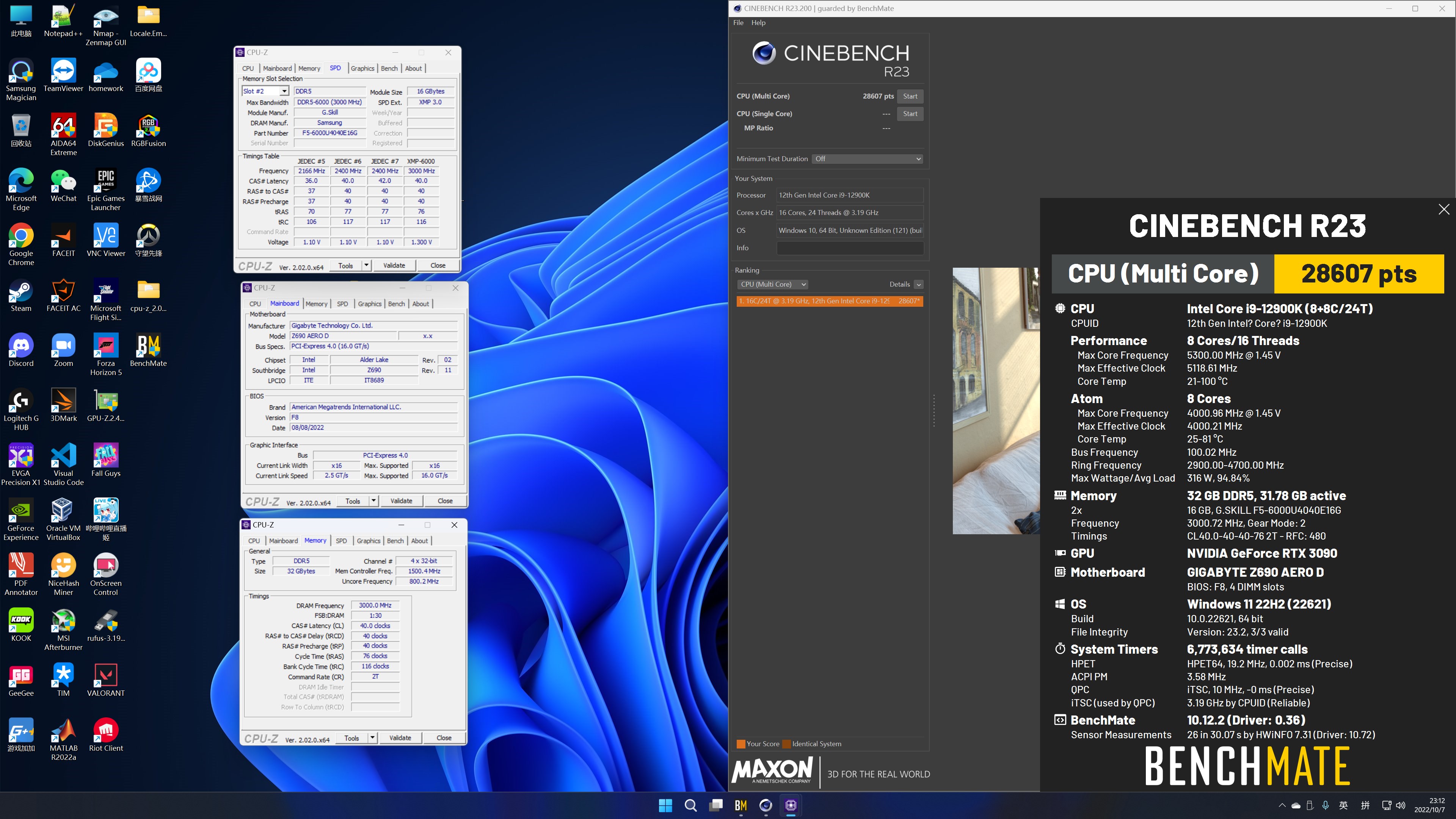Click the Info input field in Cinebench

850,248
